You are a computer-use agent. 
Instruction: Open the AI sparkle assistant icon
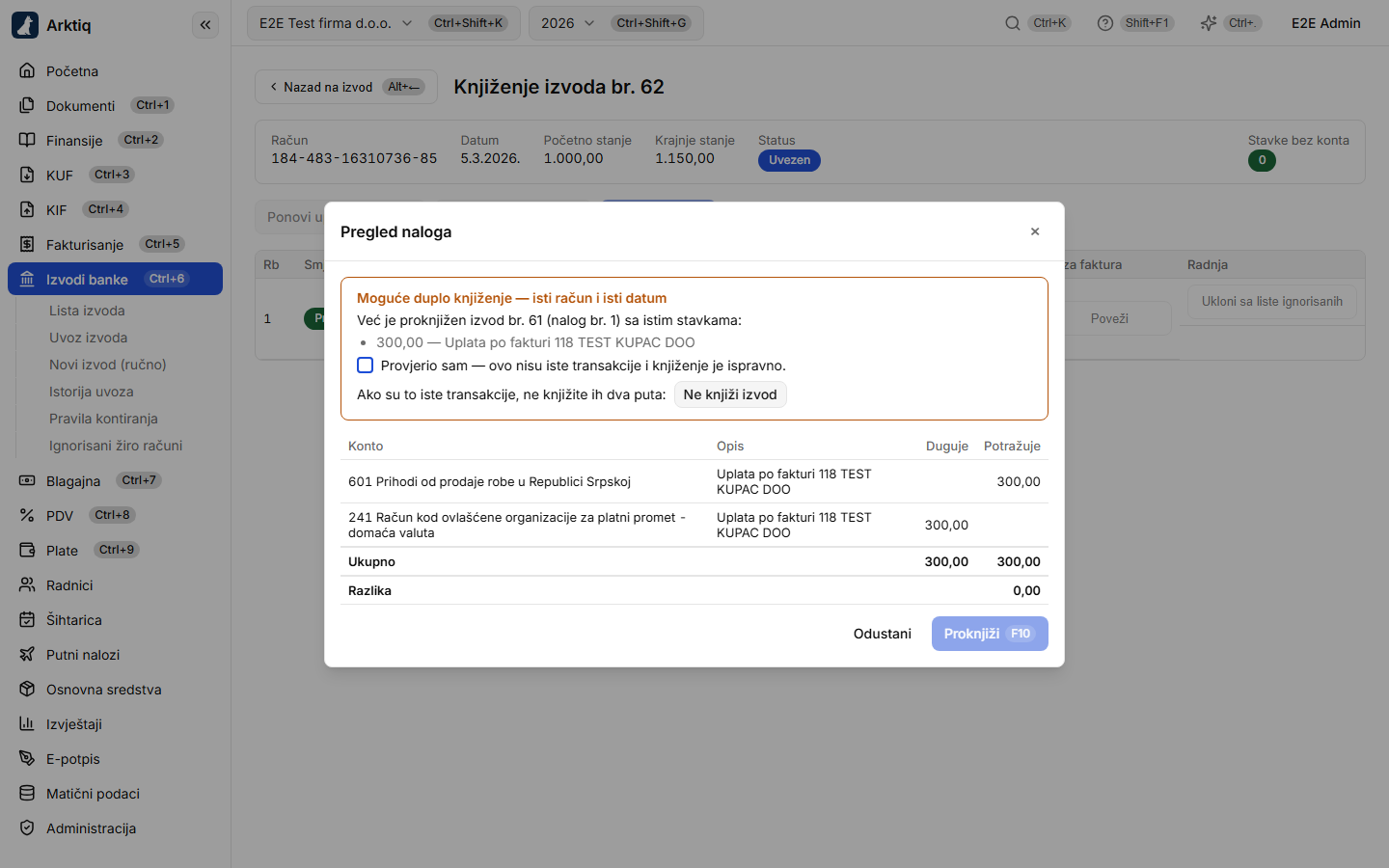[x=1209, y=23]
